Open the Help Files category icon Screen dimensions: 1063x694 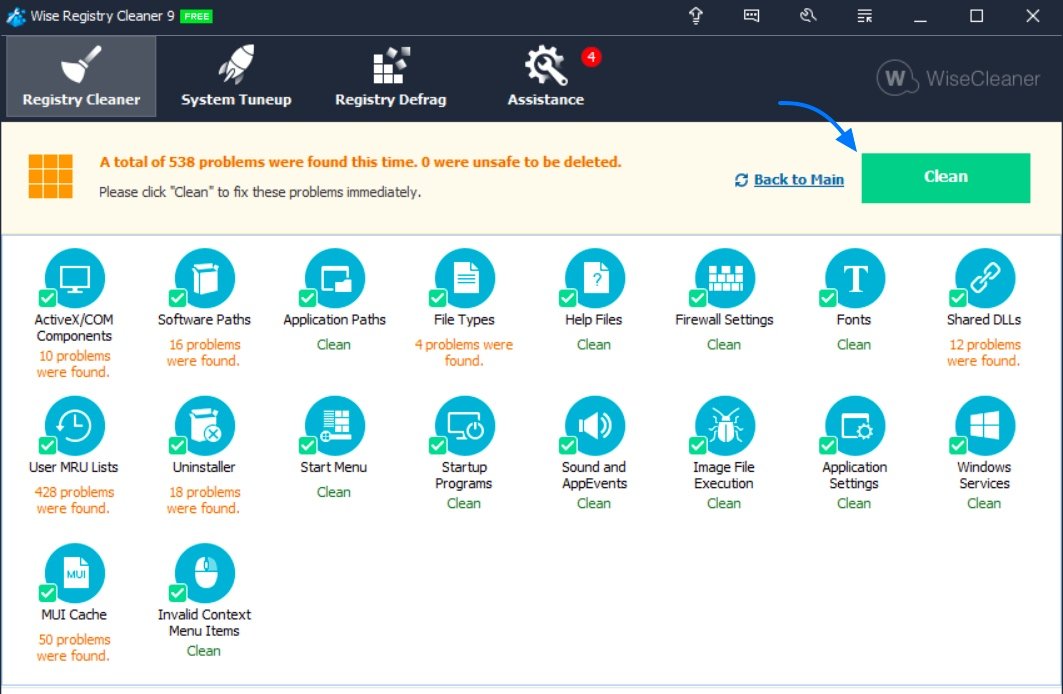click(595, 278)
